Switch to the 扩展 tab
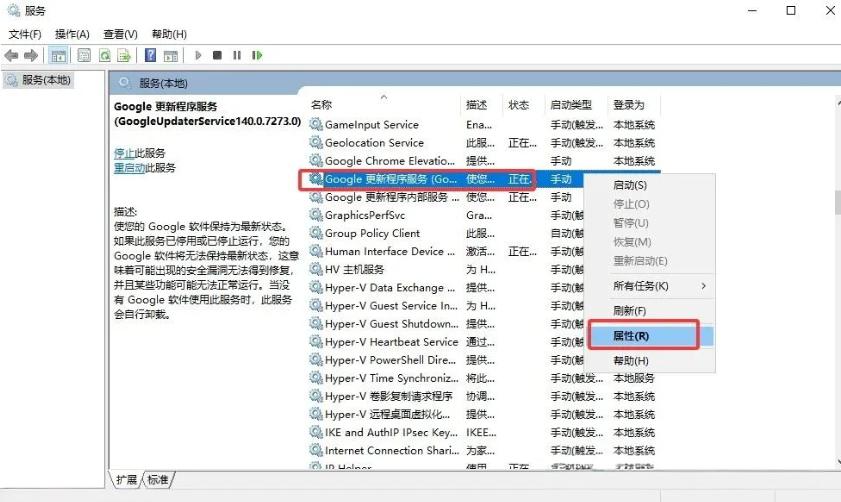 coord(126,479)
